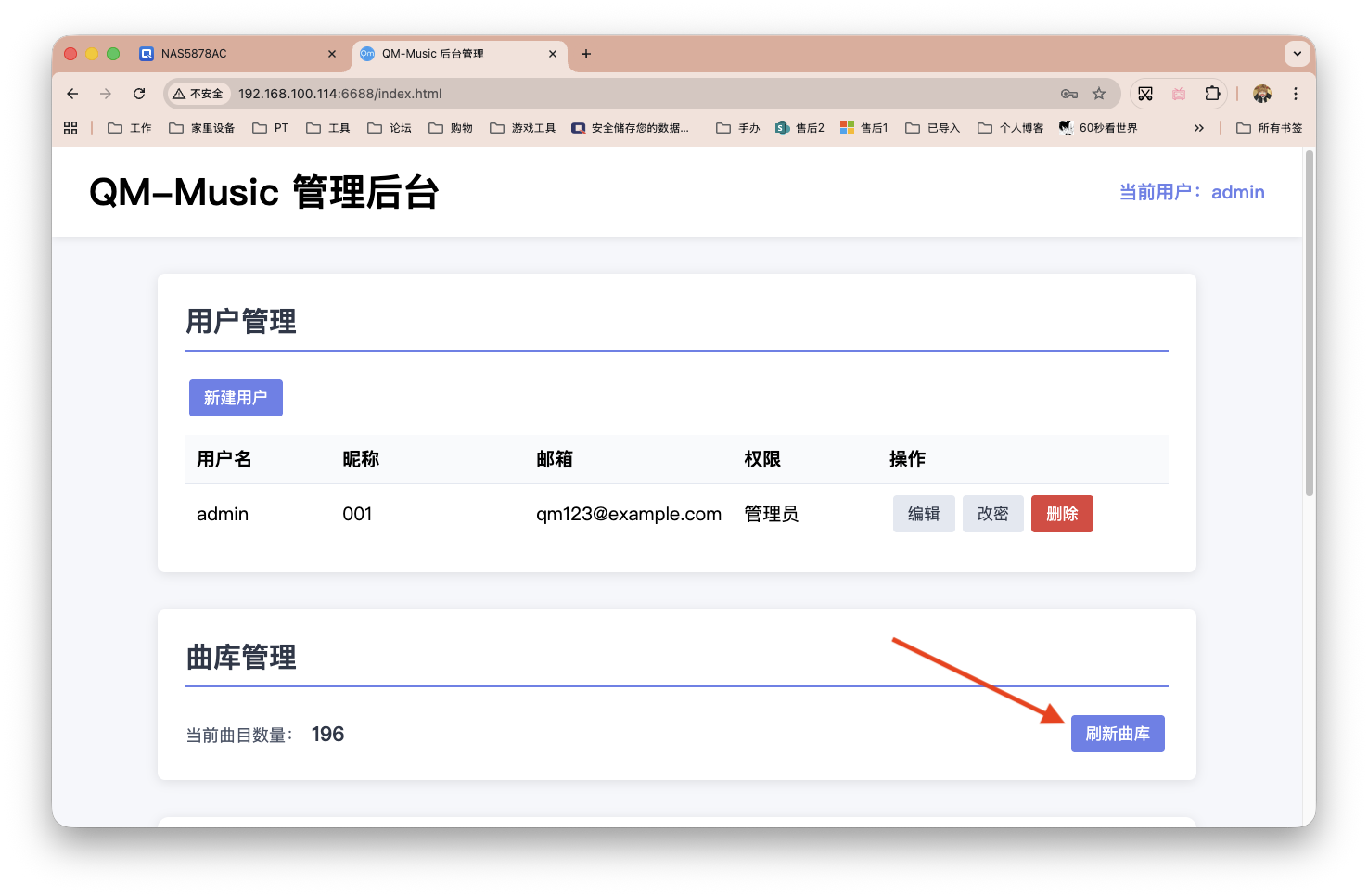Click the back navigation arrow
The width and height of the screenshot is (1368, 896).
[x=71, y=94]
